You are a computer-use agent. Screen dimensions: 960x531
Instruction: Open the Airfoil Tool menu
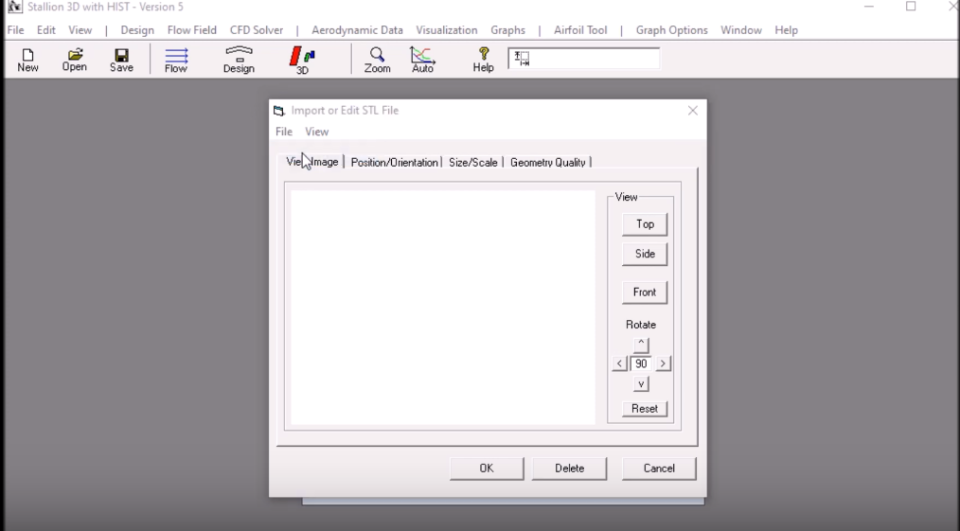click(x=580, y=30)
